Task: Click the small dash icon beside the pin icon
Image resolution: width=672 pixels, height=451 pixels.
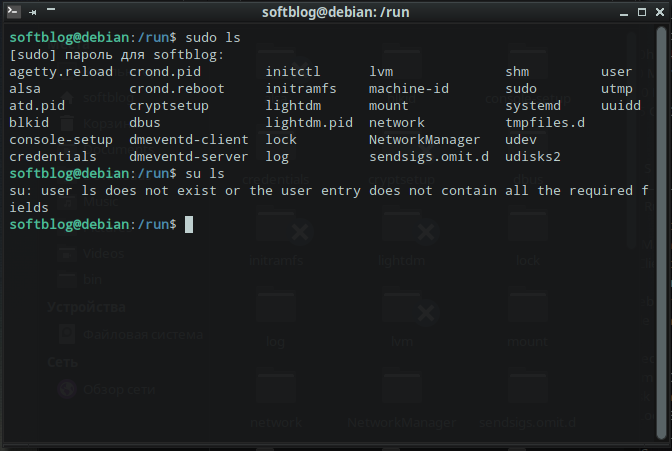Action: pyautogui.click(x=51, y=9)
